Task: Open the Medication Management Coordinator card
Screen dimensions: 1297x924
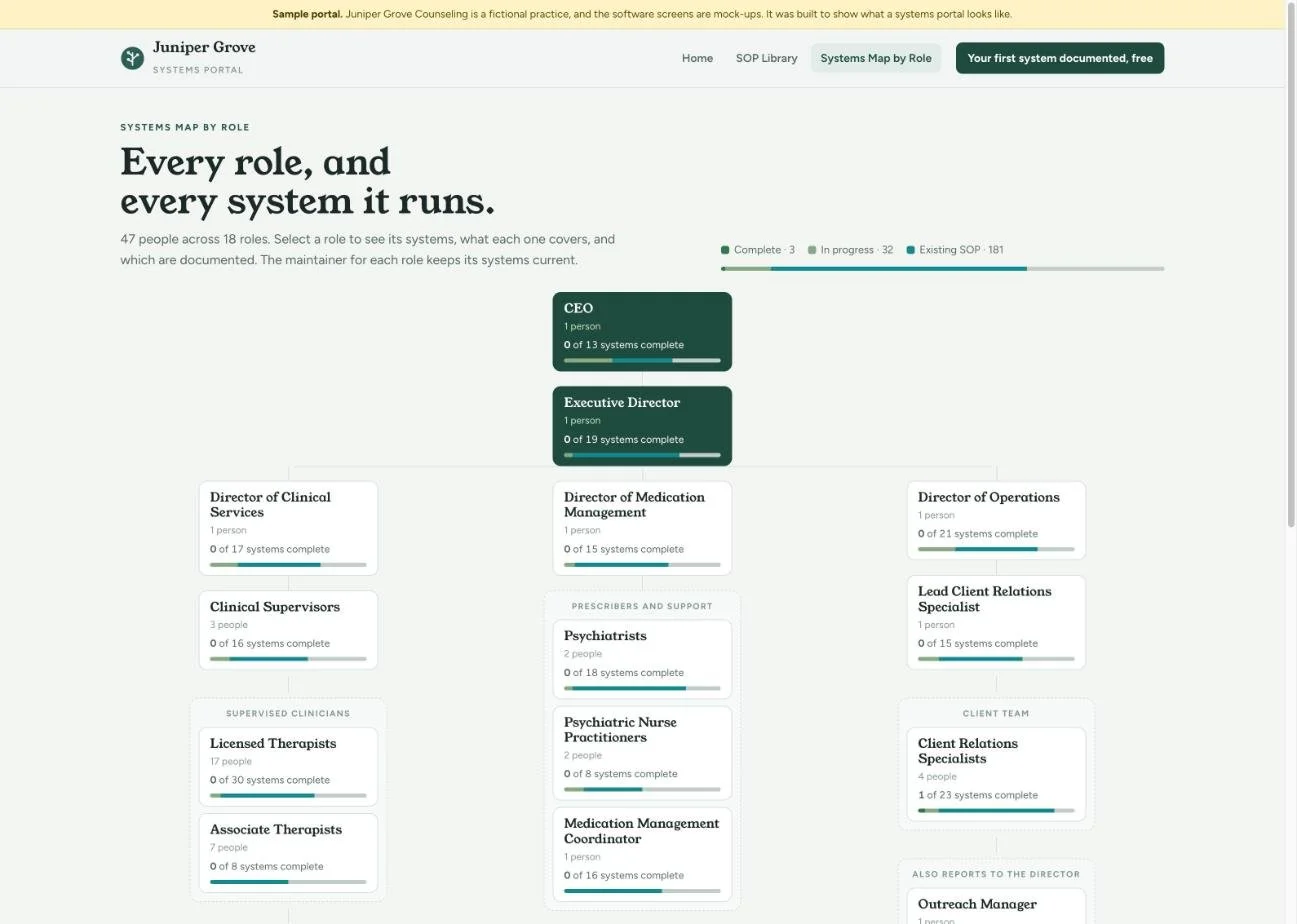Action: (x=642, y=854)
